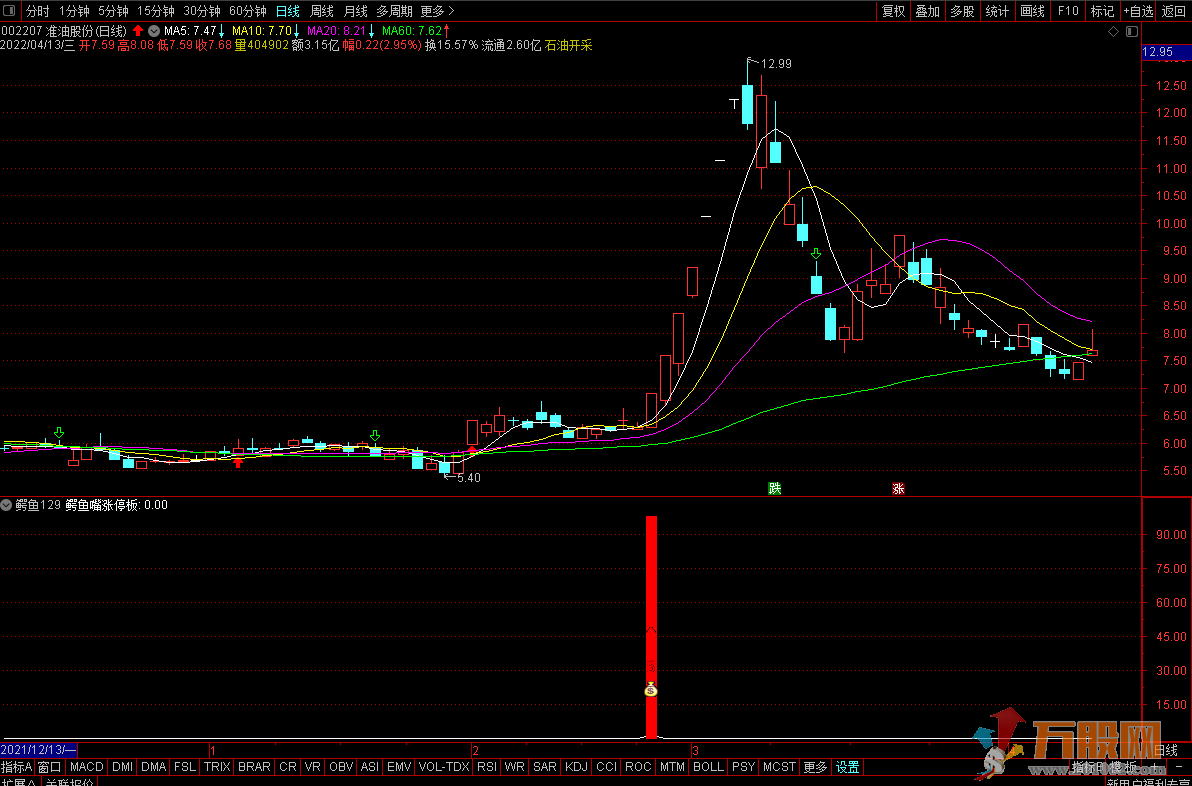Click the 叠加 overlay button
The image size is (1192, 786).
pyautogui.click(x=928, y=11)
